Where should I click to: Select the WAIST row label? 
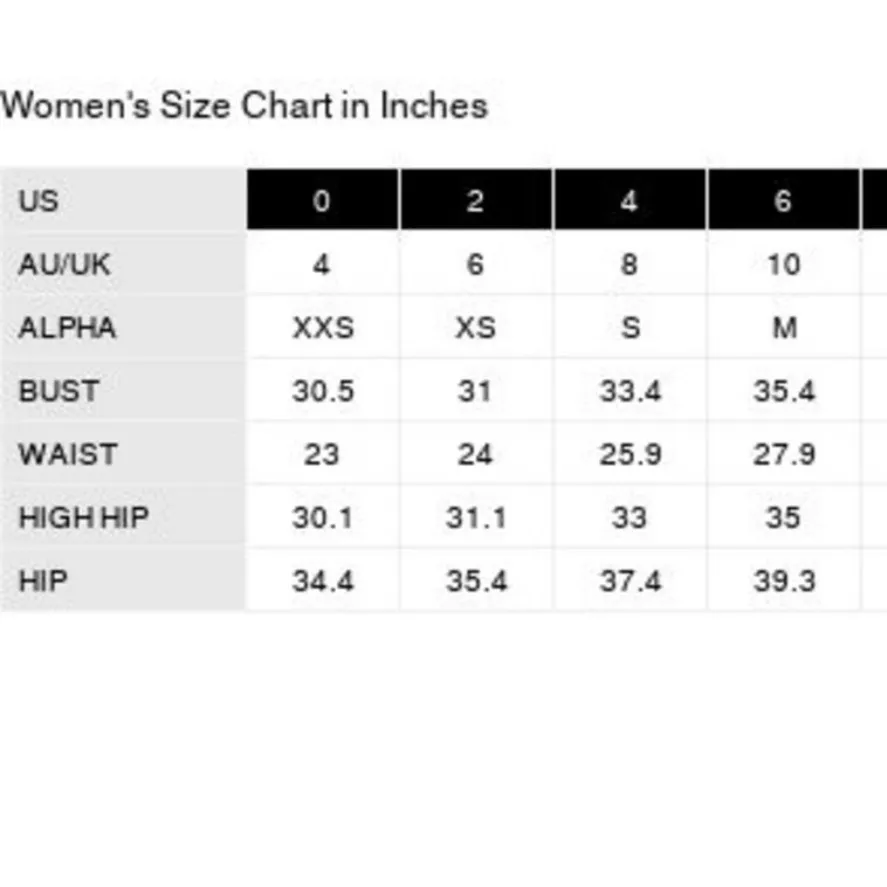(x=66, y=454)
